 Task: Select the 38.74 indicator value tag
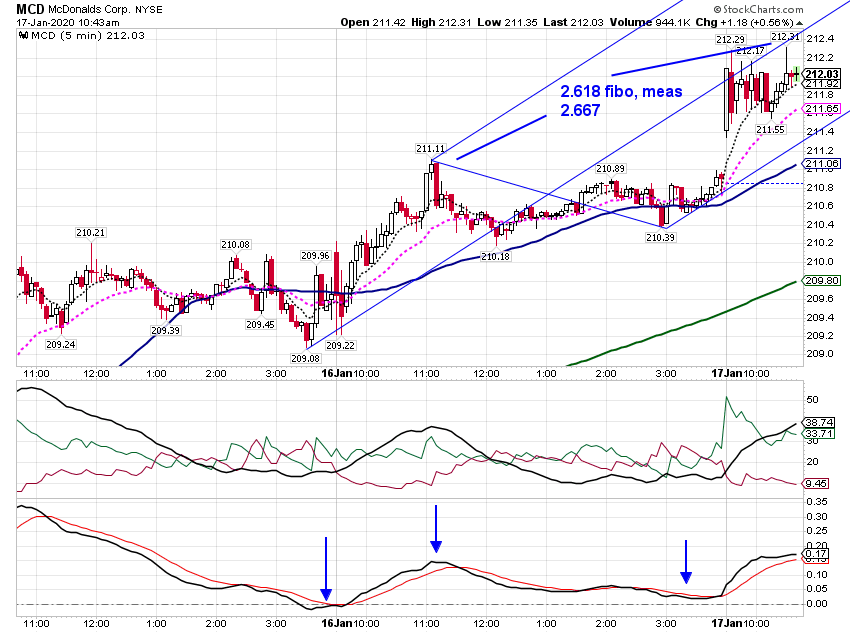820,422
